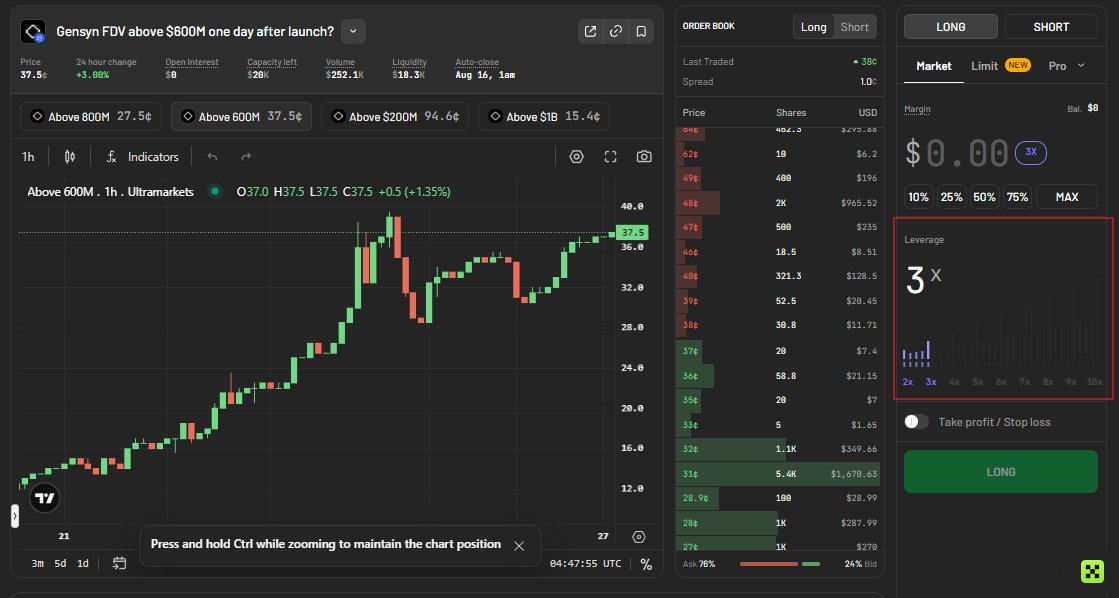Switch to Market order tab

(x=933, y=66)
